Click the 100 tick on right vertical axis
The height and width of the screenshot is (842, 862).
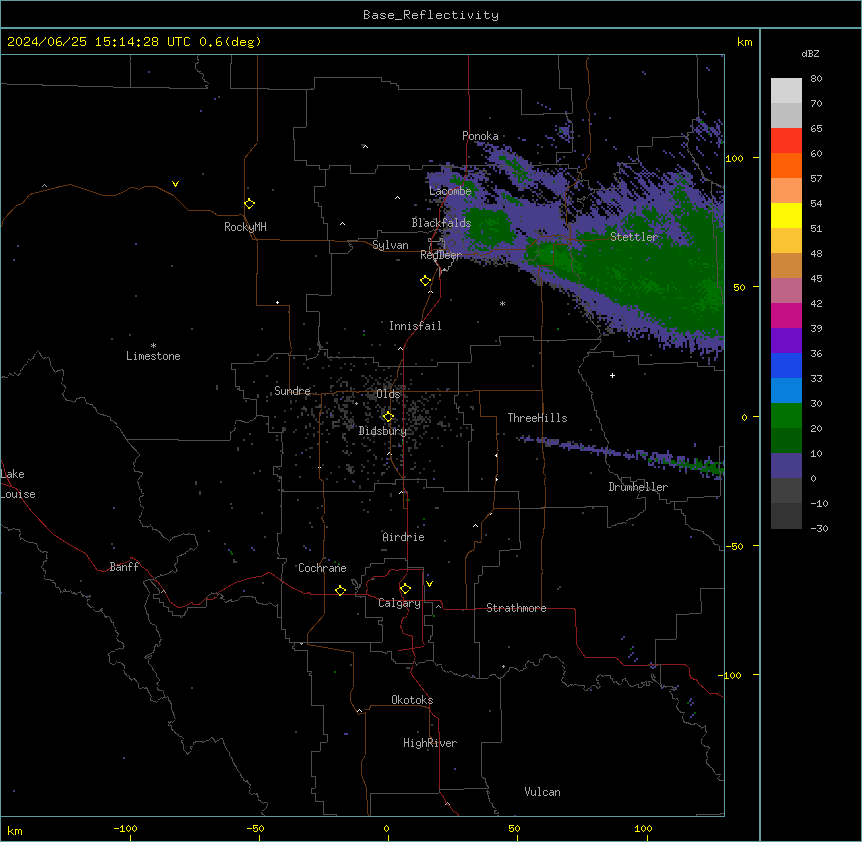(734, 158)
